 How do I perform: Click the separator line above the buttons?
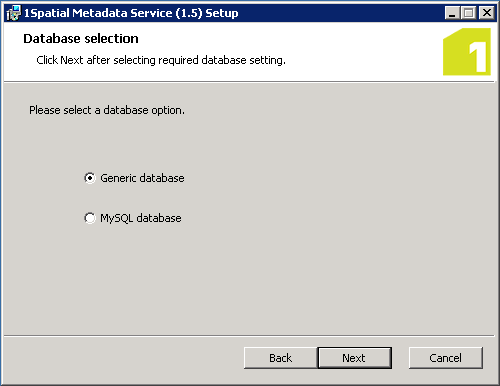pyautogui.click(x=249, y=336)
